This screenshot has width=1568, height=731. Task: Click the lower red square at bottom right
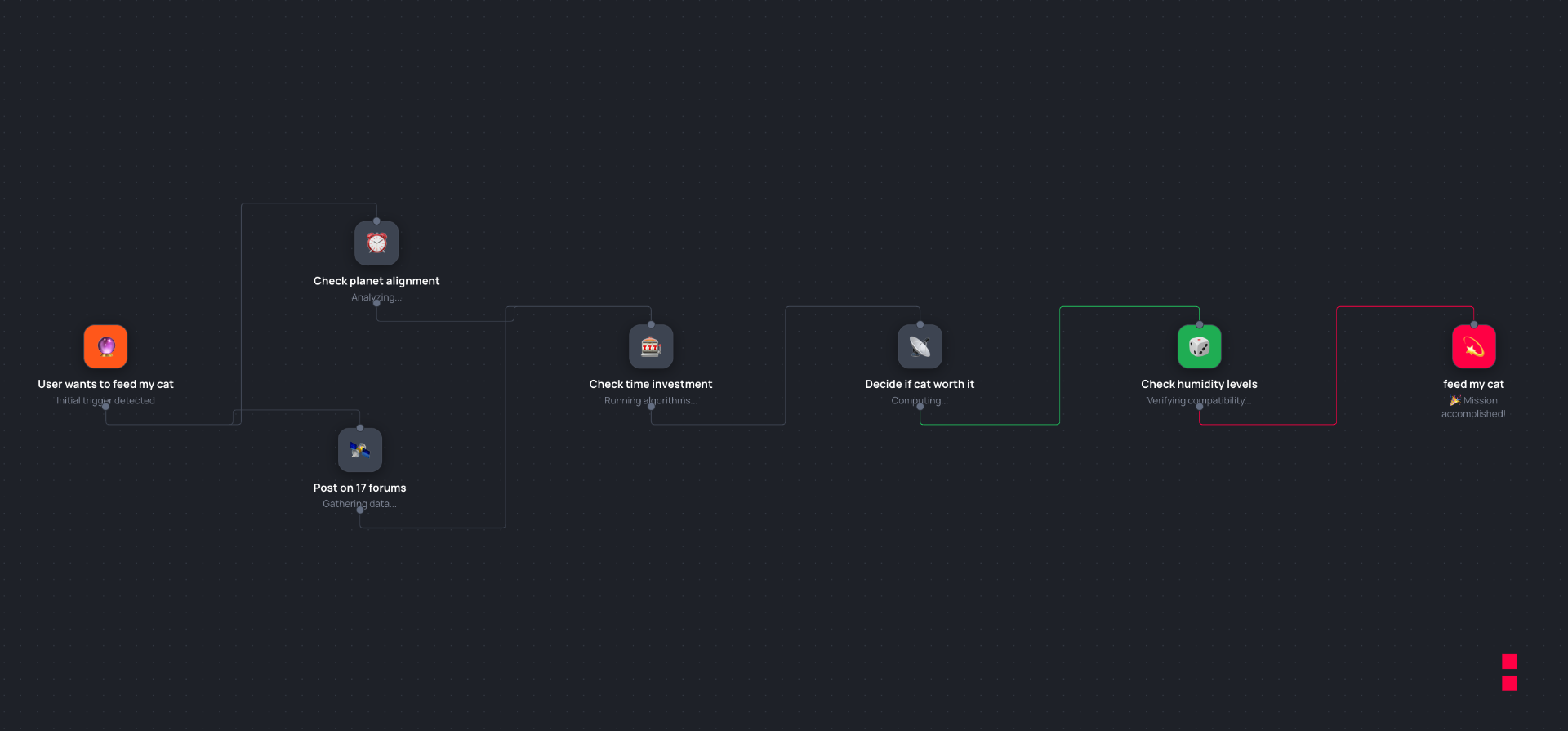[x=1509, y=684]
